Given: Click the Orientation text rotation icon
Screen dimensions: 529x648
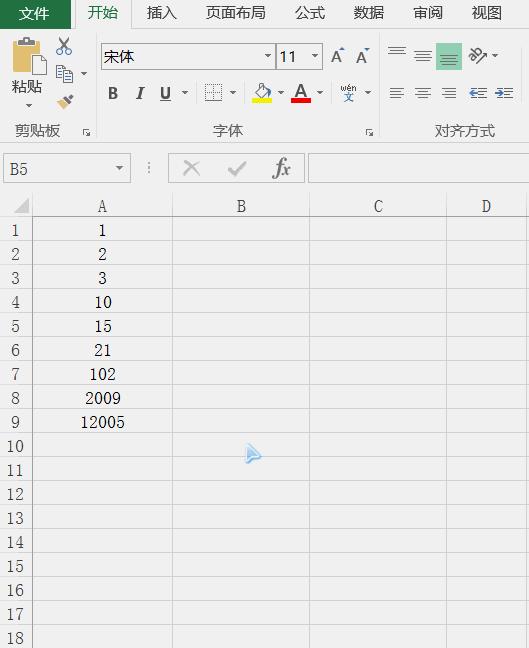Looking at the screenshot, I should [x=477, y=55].
